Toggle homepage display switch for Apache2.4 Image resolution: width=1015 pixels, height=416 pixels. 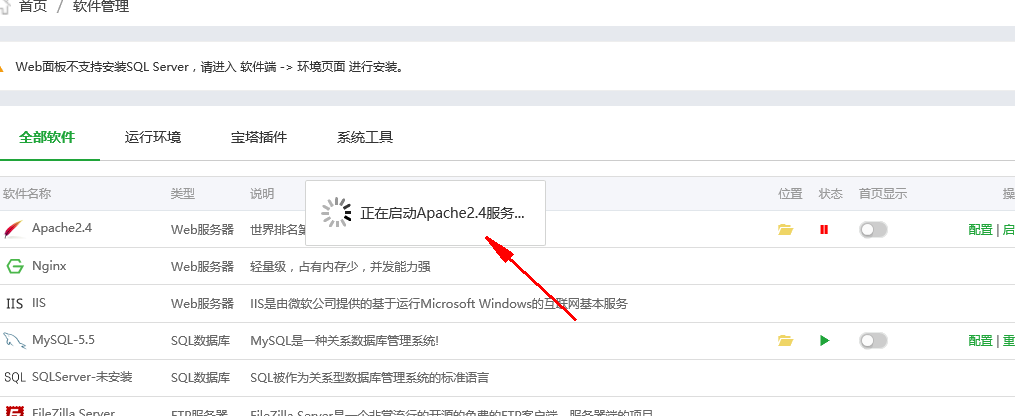pyautogui.click(x=873, y=230)
